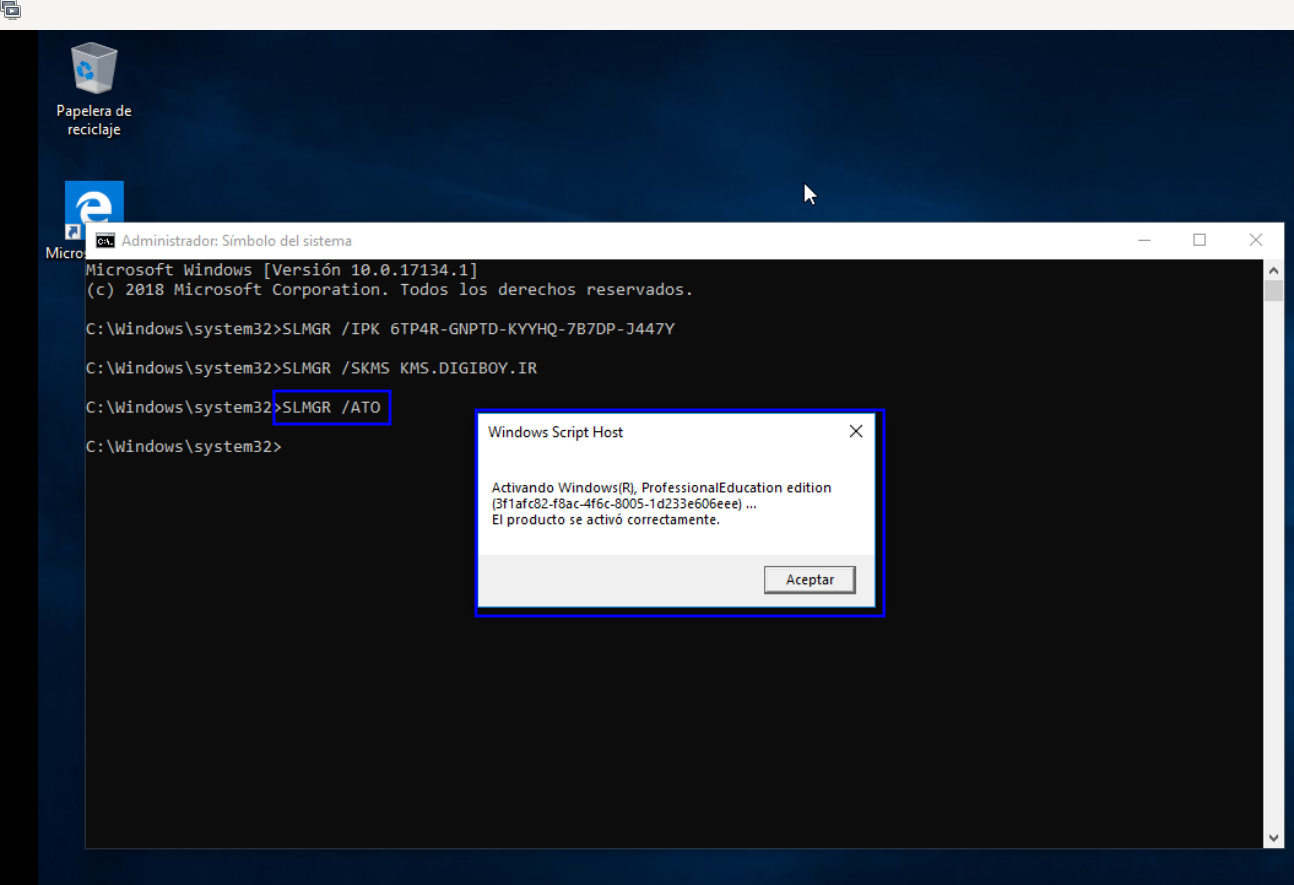Viewport: 1294px width, 885px height.
Task: Click the Microsoft Windows version line
Action: [282, 270]
